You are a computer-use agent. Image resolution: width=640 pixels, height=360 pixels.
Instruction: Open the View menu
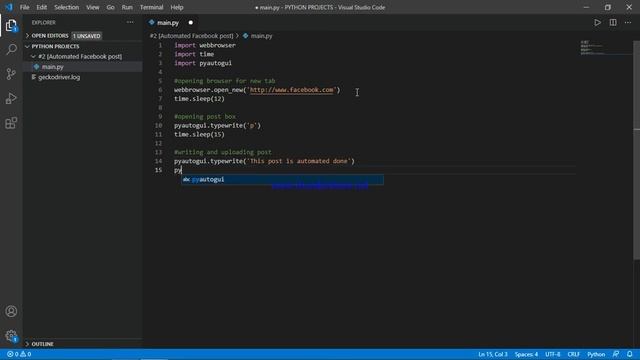(x=93, y=7)
